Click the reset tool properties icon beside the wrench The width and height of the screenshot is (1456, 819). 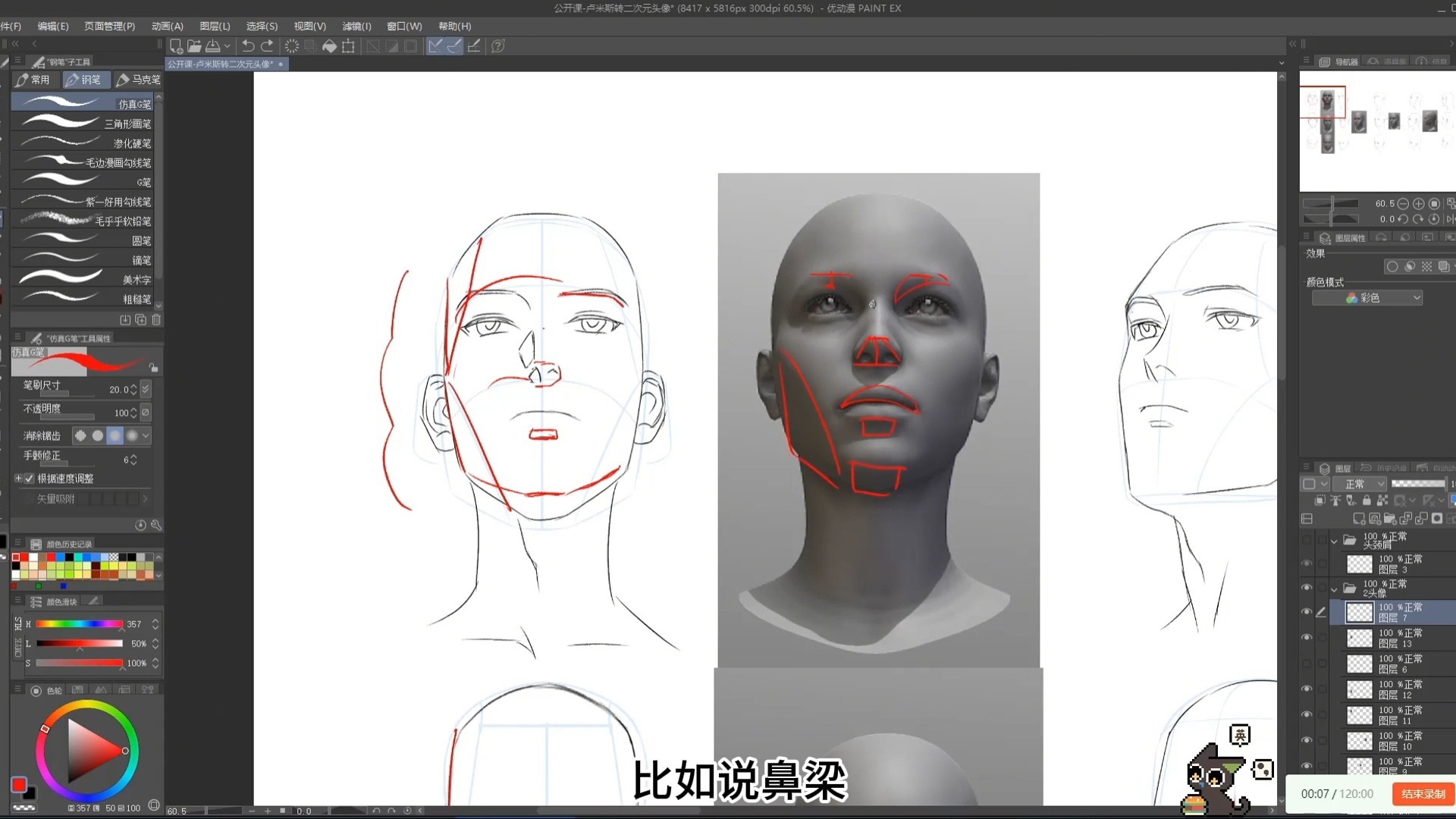coord(140,525)
